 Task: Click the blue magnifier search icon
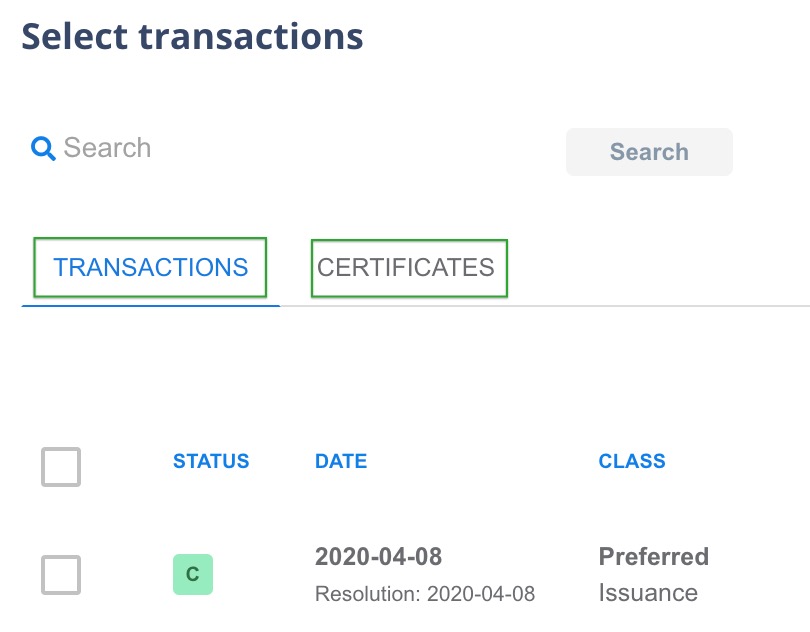click(x=43, y=148)
